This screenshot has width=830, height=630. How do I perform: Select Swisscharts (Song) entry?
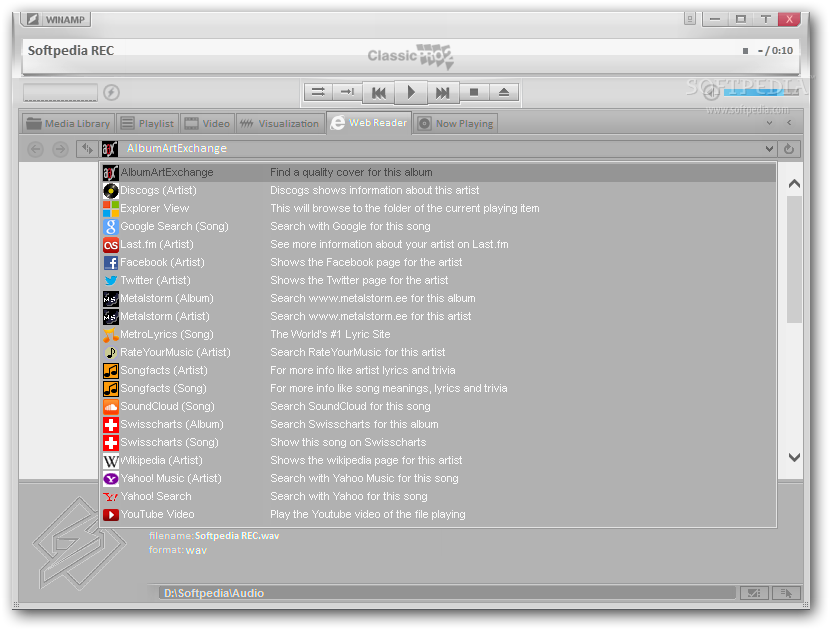tap(439, 443)
